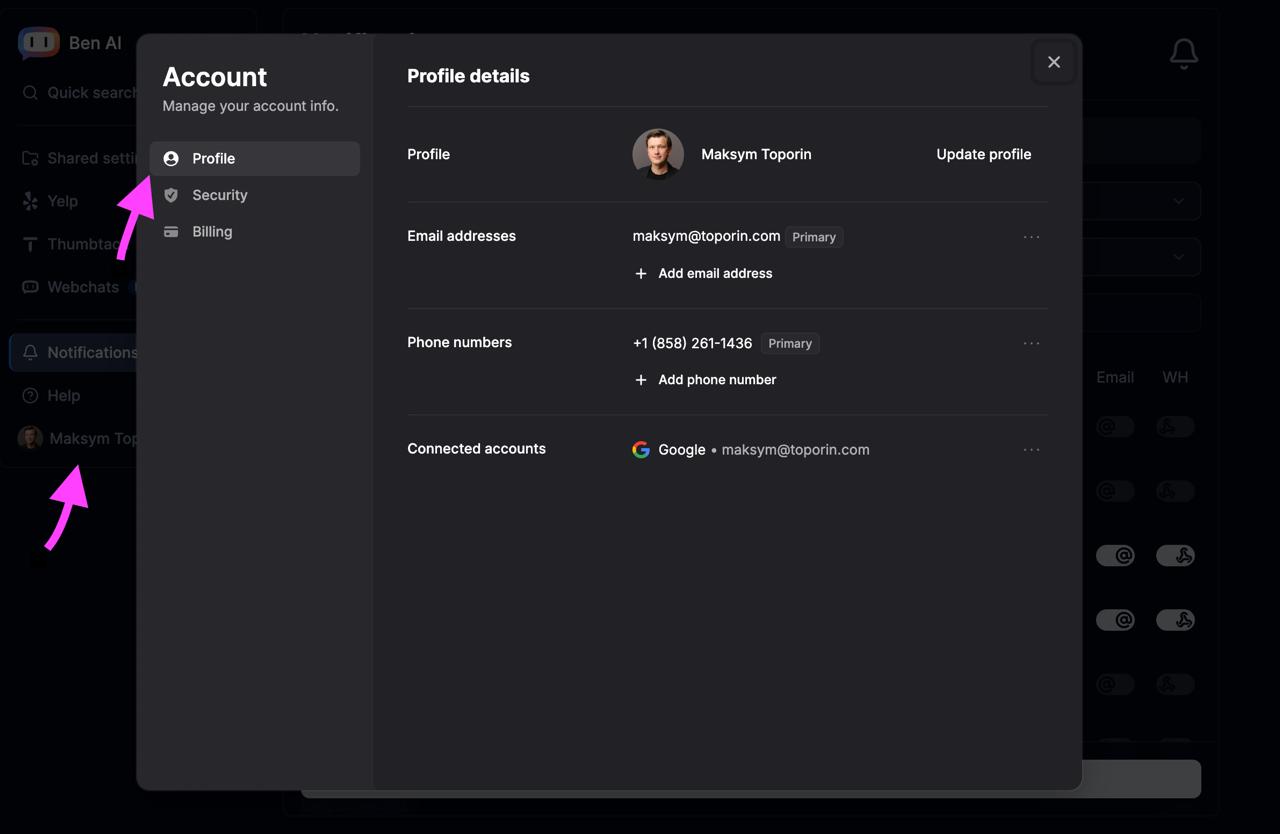The height and width of the screenshot is (834, 1280).
Task: Click the Ben AI logo icon
Action: point(39,42)
